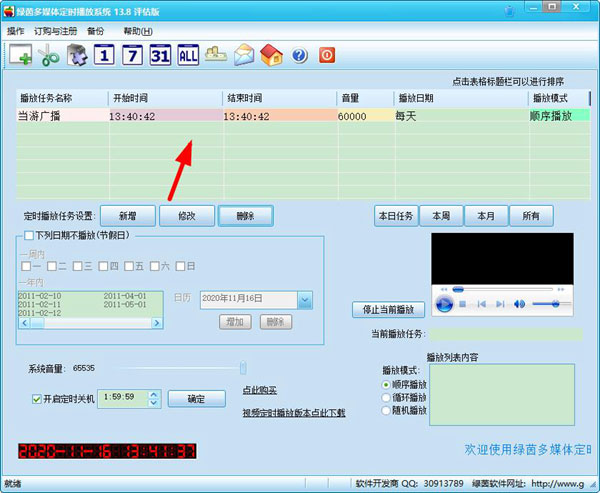Click the red power exit icon

326,56
